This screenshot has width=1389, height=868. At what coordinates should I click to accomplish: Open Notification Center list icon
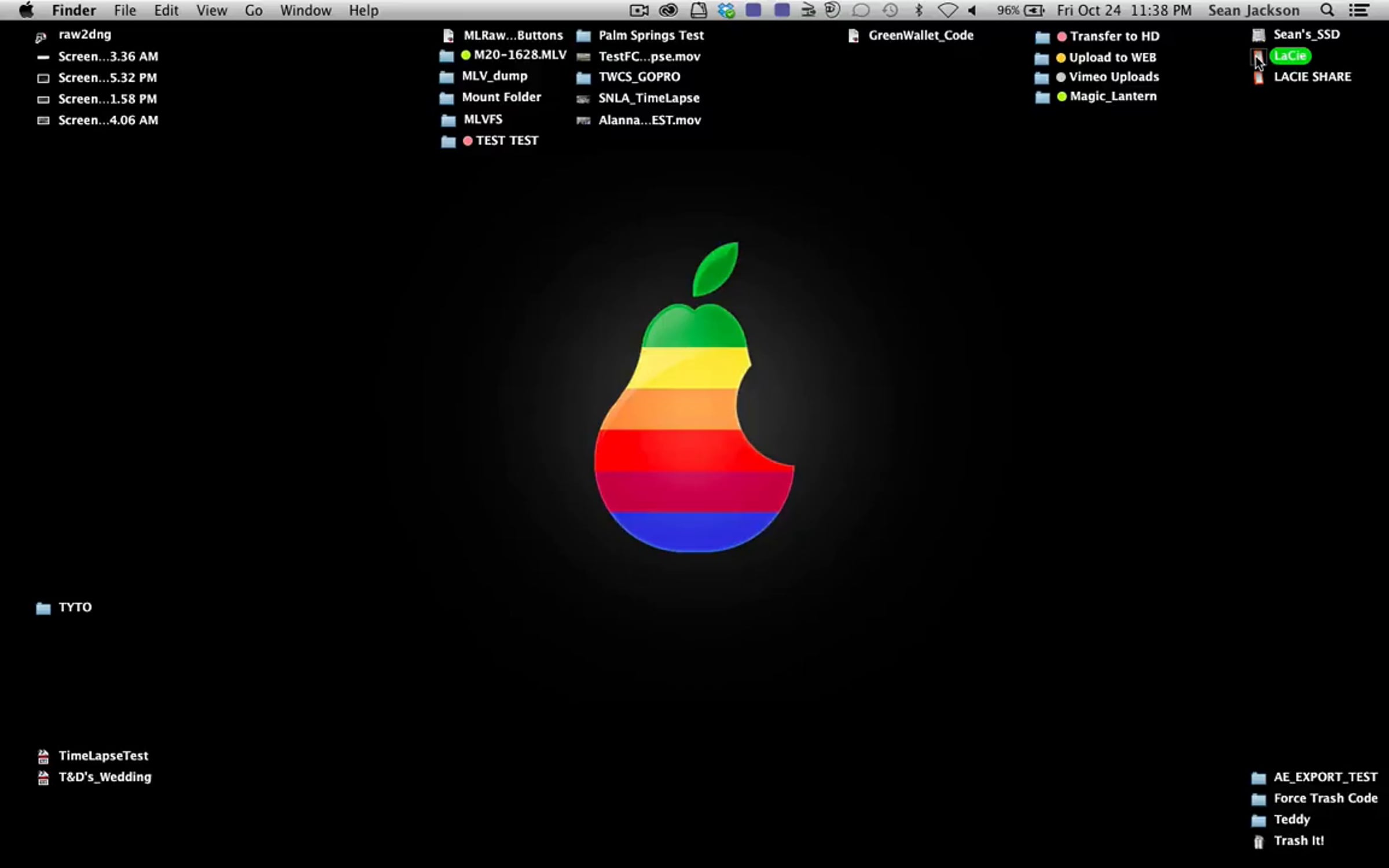pyautogui.click(x=1359, y=10)
